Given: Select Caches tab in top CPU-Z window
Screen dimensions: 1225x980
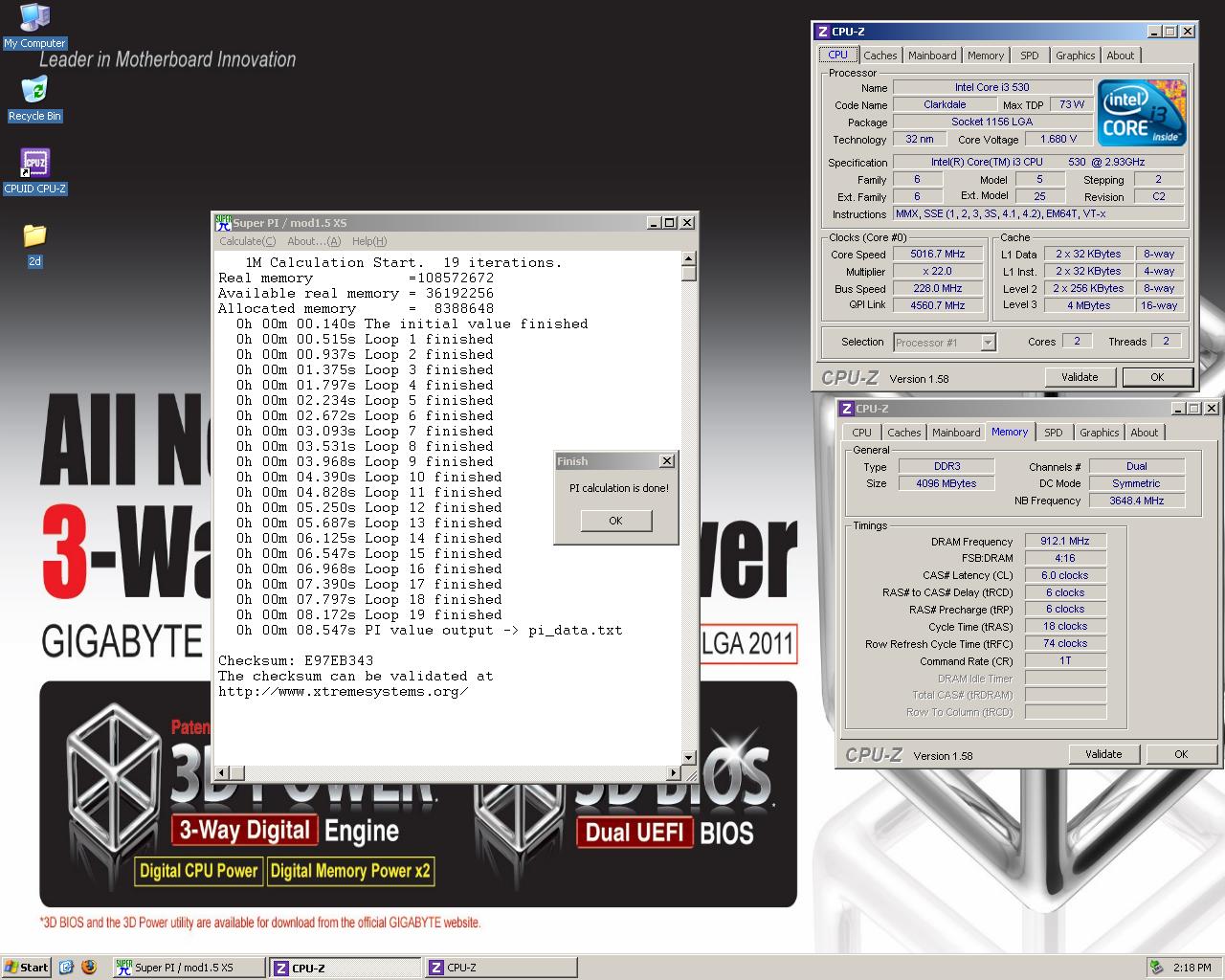Looking at the screenshot, I should 880,56.
